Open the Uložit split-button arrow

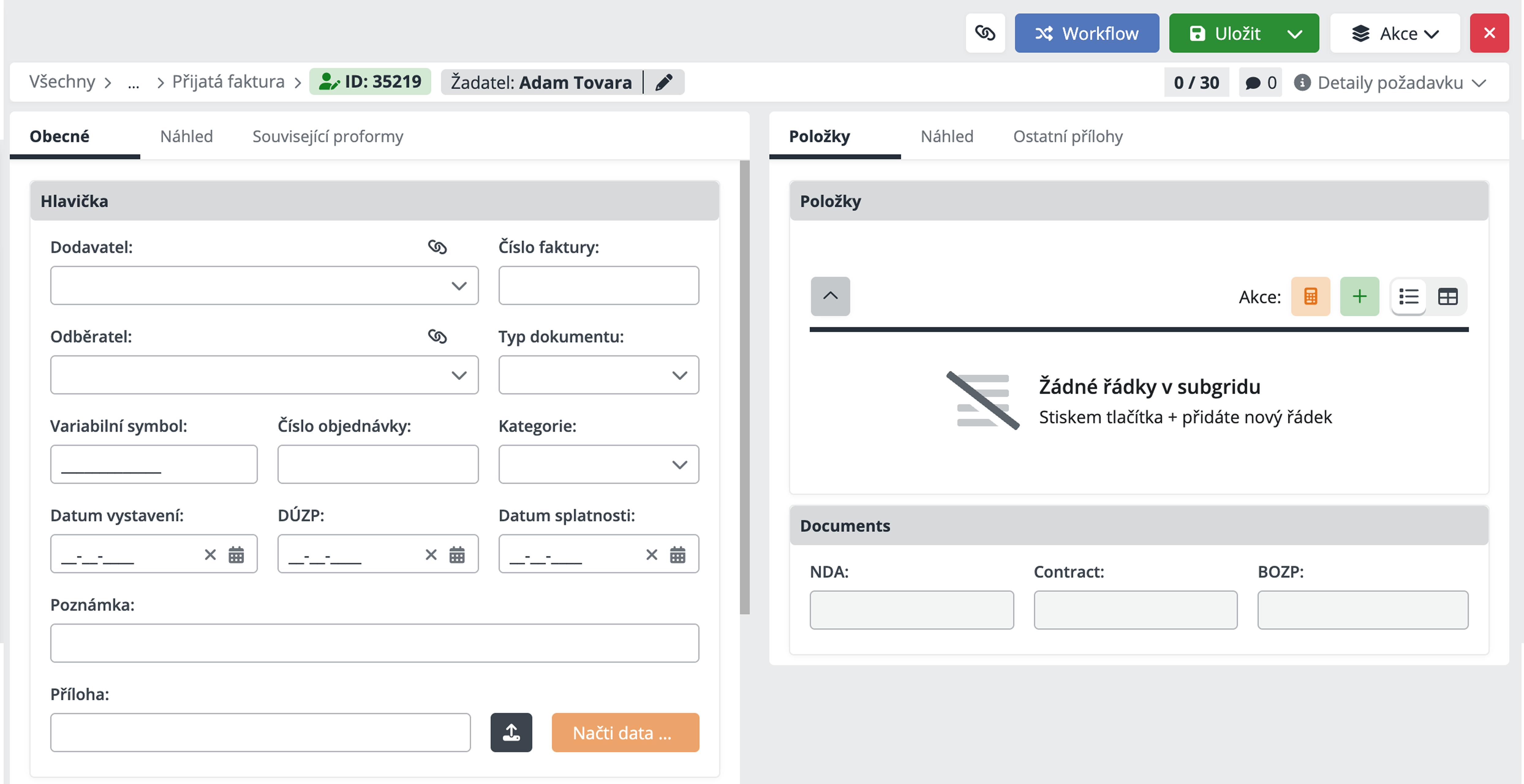1295,34
